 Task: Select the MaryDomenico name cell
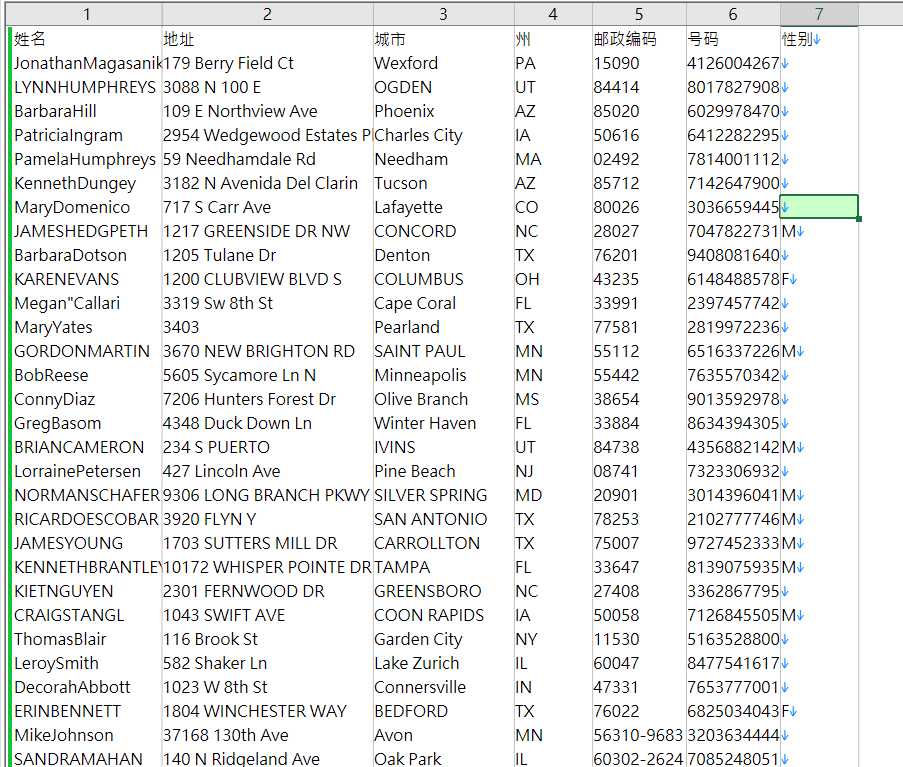point(86,207)
